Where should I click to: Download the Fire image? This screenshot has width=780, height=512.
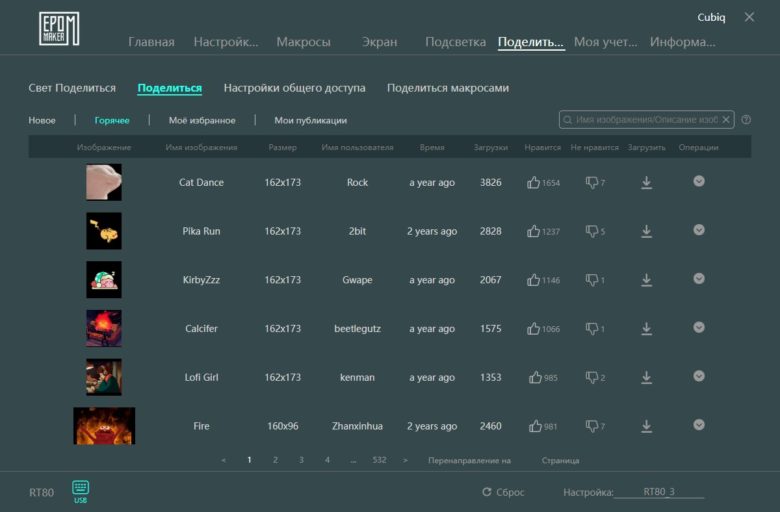coord(646,426)
